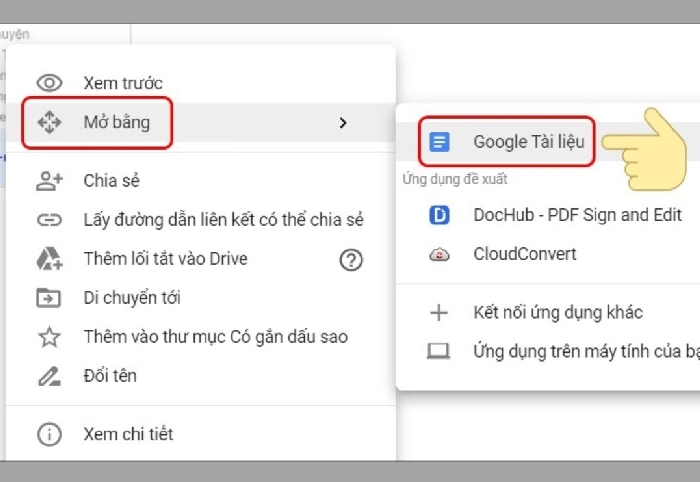Click the Drive shortcut icon
Screen dimensions: 700x482
pyautogui.click(x=49, y=259)
